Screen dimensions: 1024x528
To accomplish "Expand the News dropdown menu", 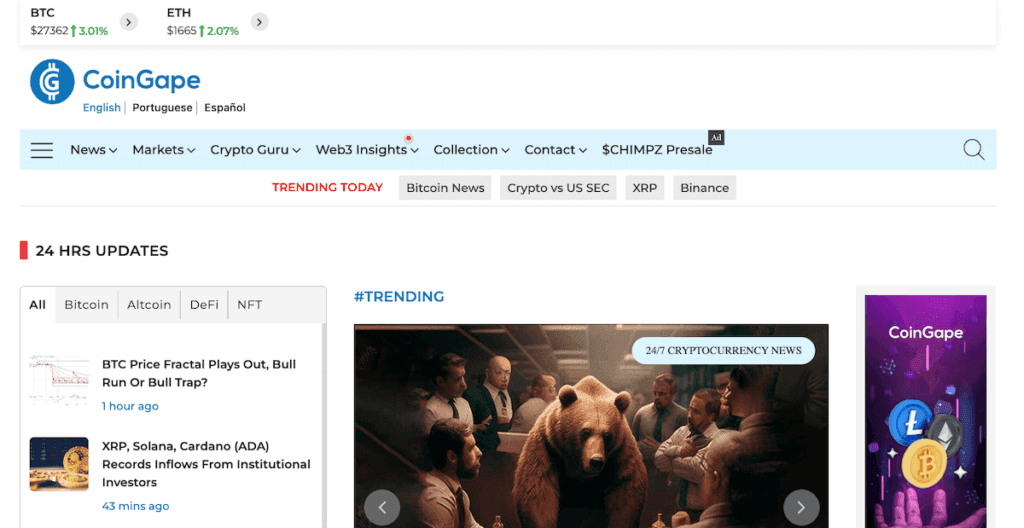I will tap(93, 150).
